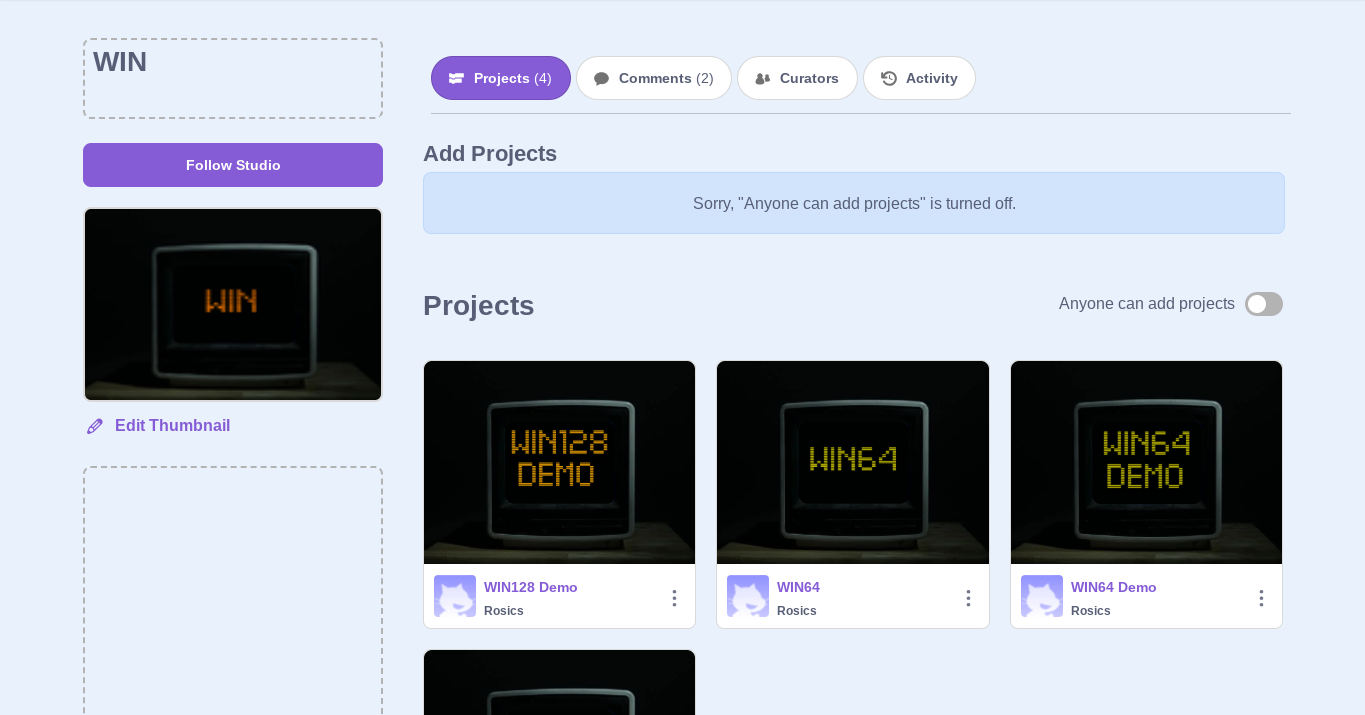
Task: Click the clock icon on the Activity tab
Action: pyautogui.click(x=886, y=77)
